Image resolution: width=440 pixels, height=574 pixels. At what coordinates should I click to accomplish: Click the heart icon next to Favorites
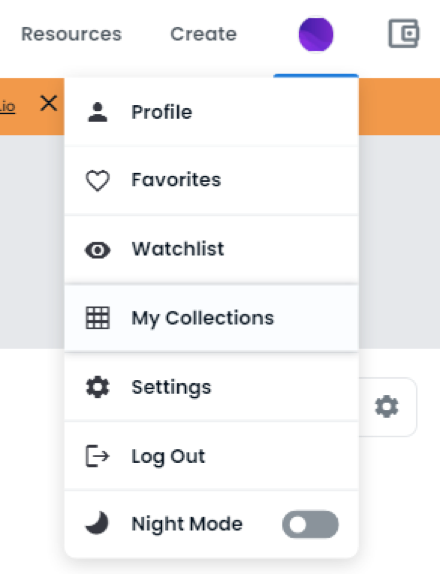click(98, 180)
